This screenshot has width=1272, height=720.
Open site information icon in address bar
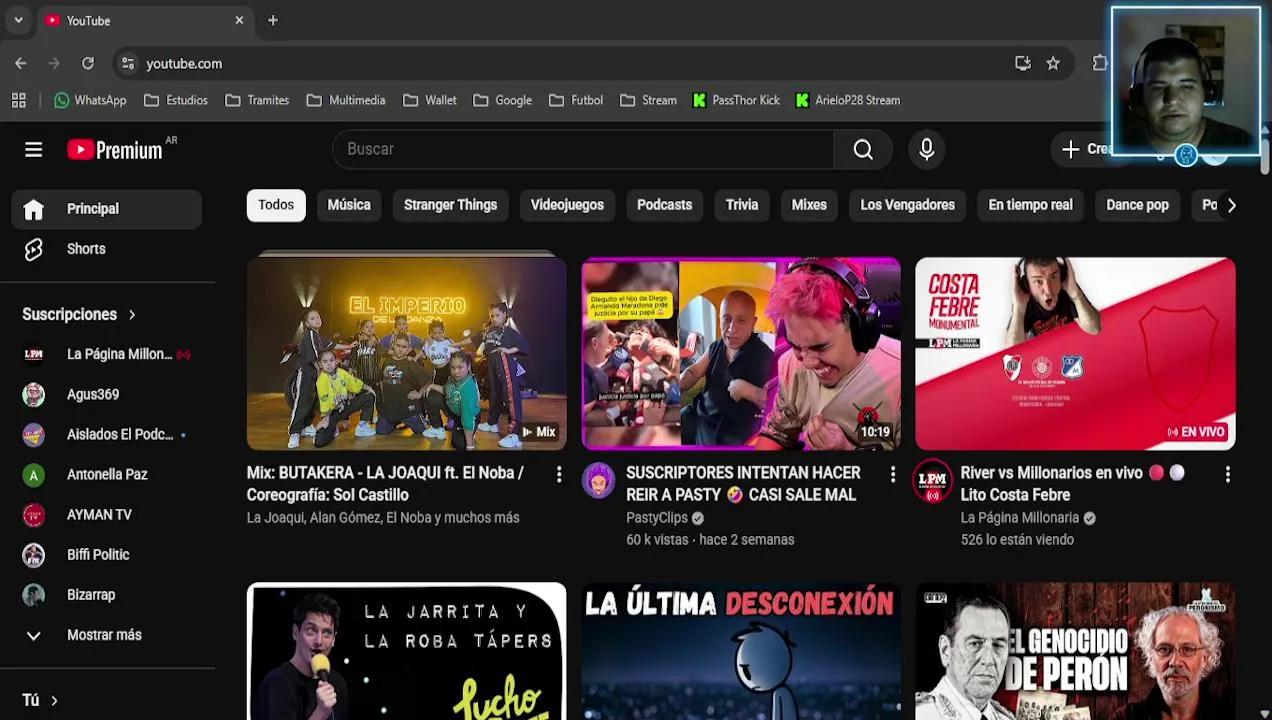[x=127, y=63]
